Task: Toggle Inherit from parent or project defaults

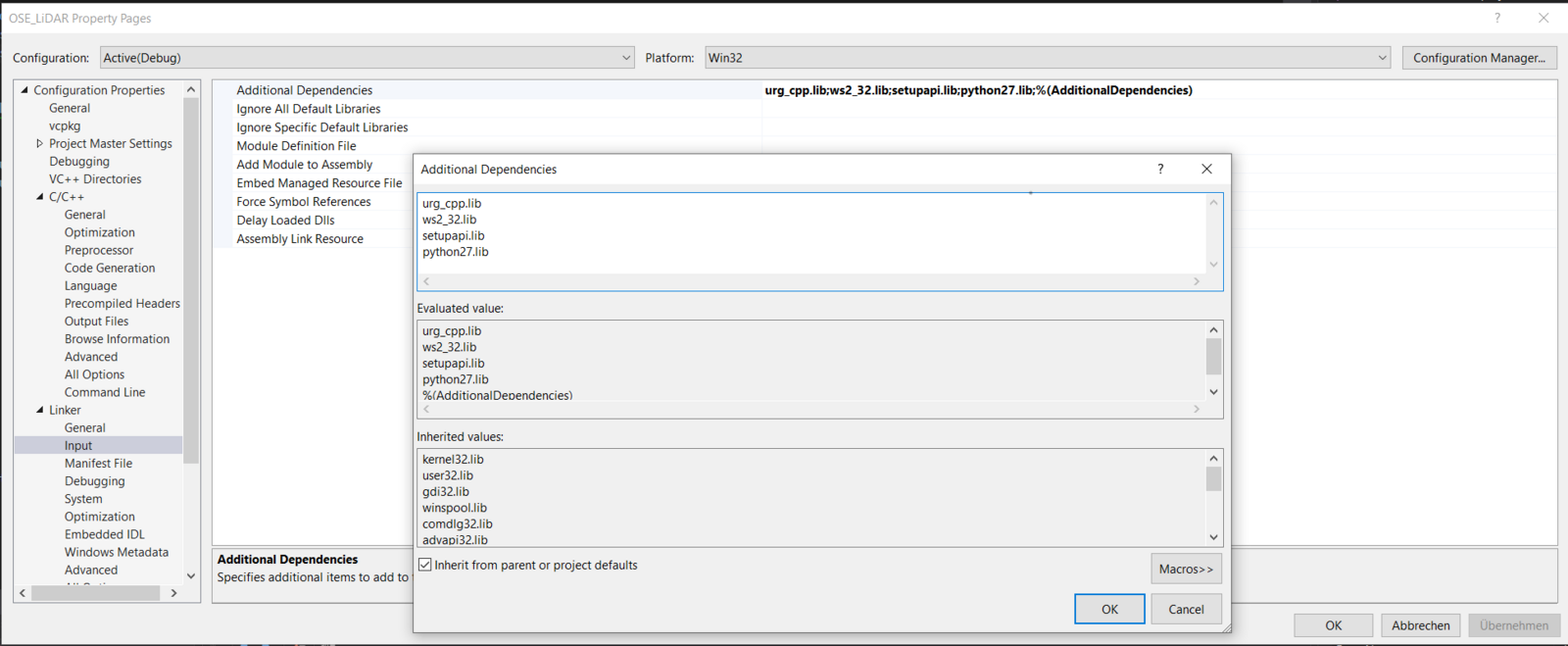Action: pos(425,565)
